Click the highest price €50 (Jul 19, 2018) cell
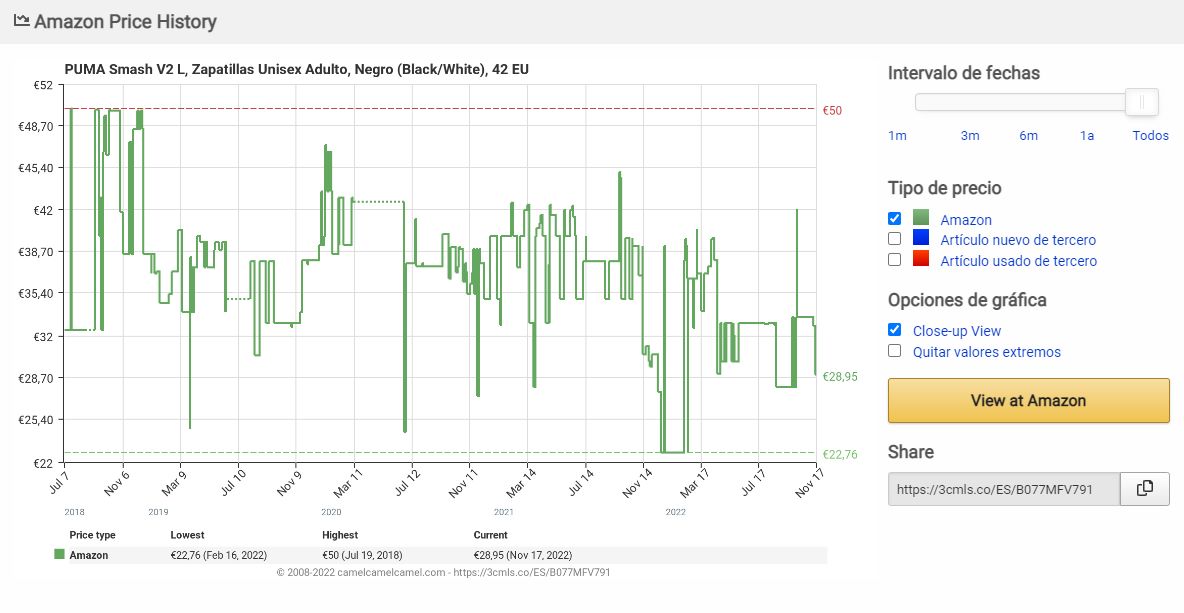This screenshot has height=613, width=1184. click(x=362, y=555)
